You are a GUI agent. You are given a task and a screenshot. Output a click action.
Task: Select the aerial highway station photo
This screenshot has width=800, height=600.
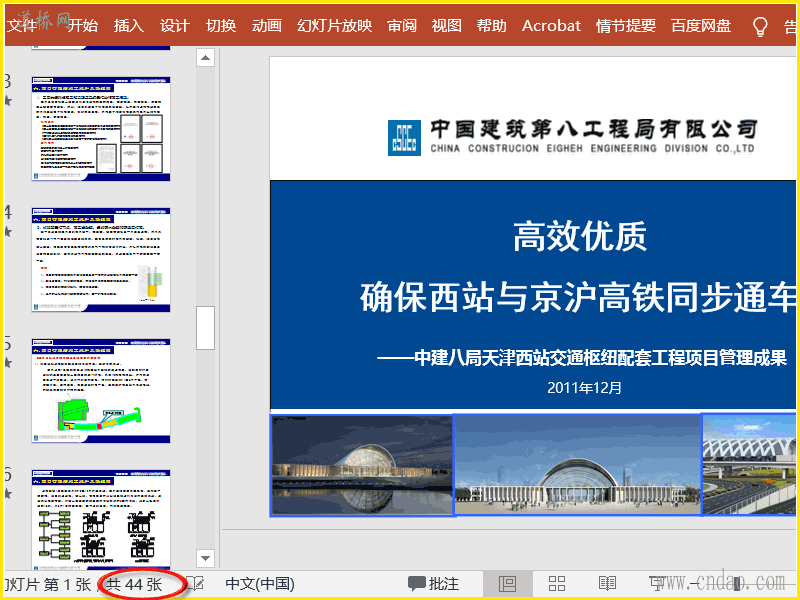[749, 465]
